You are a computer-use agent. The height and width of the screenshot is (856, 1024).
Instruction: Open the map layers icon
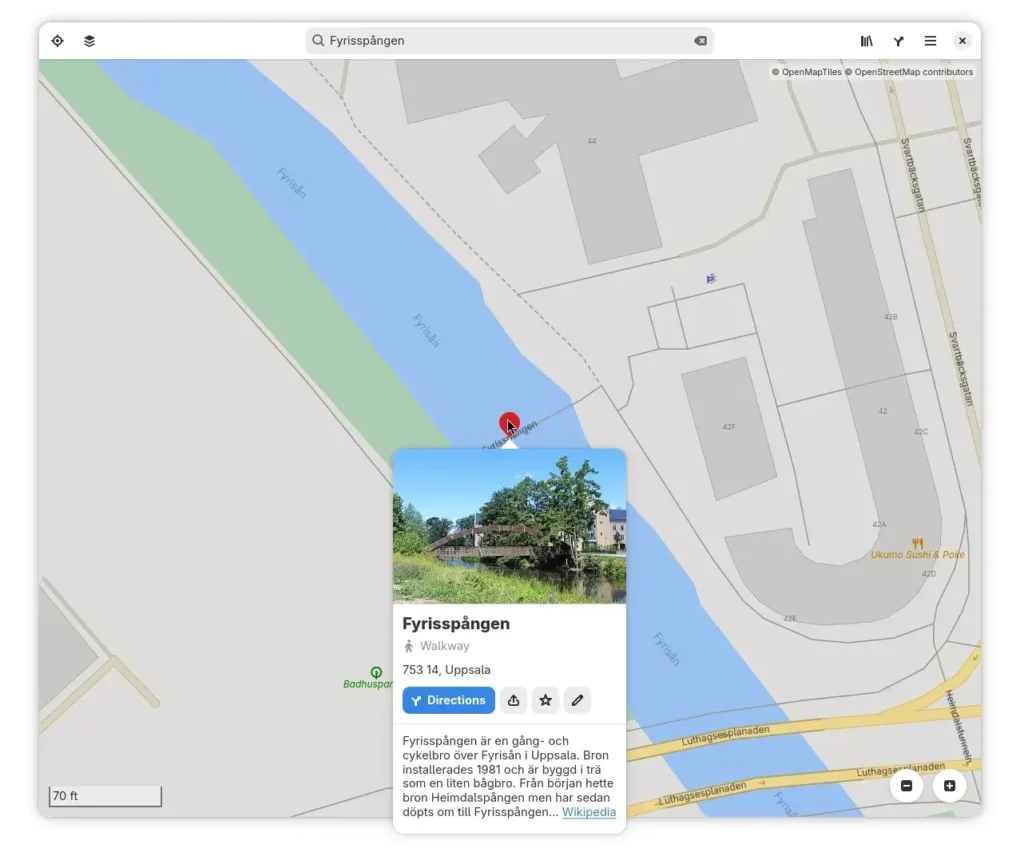coord(89,41)
